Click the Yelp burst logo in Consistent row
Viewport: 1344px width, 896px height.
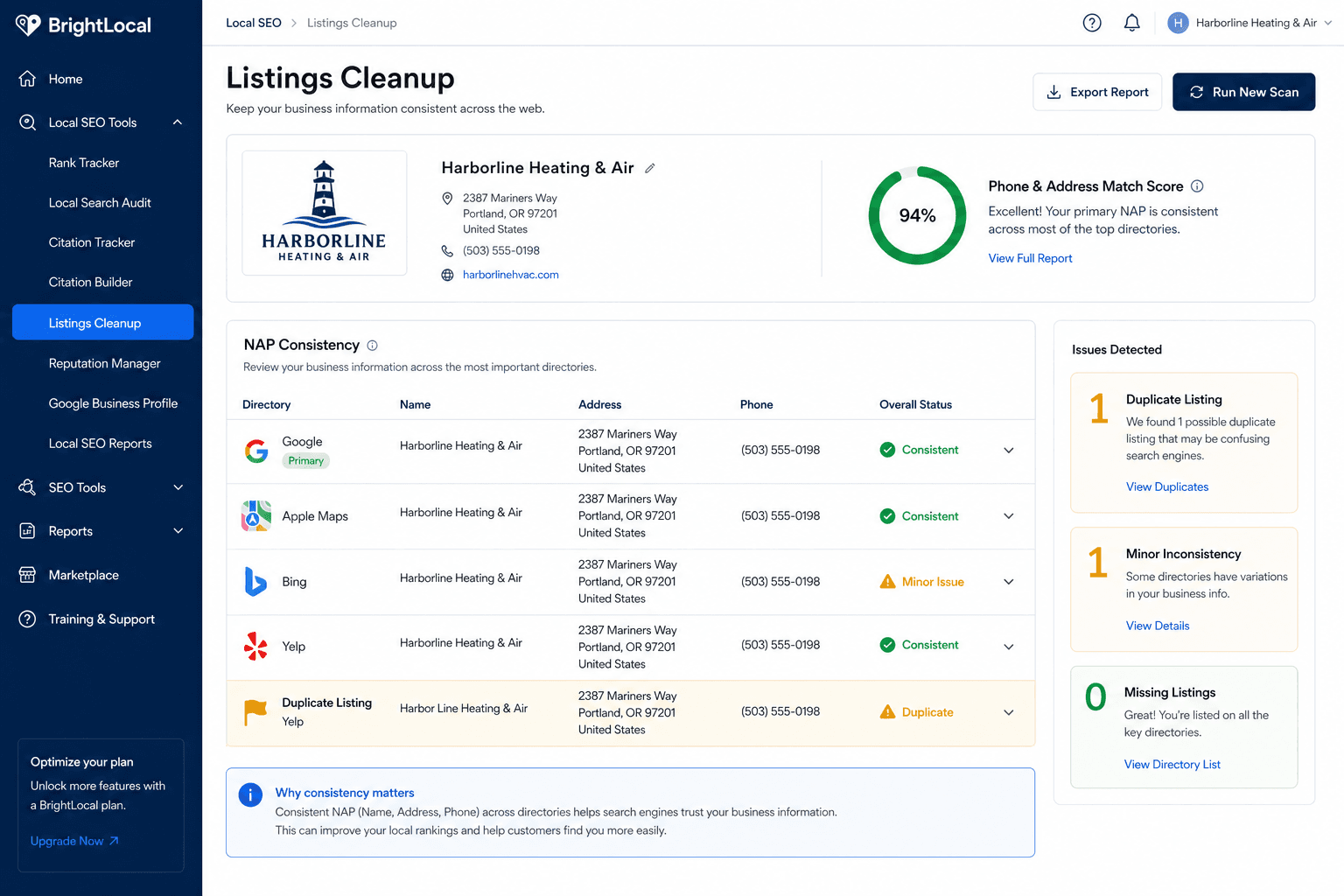point(255,647)
